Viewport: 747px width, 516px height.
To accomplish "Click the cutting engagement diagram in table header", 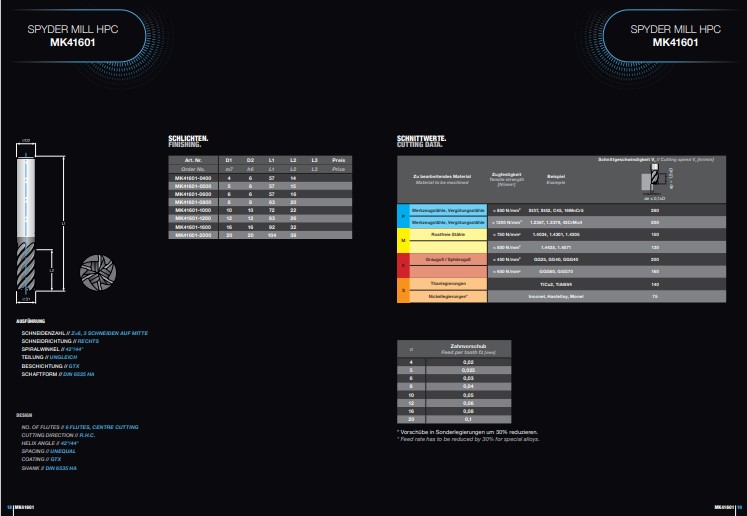I will point(656,181).
